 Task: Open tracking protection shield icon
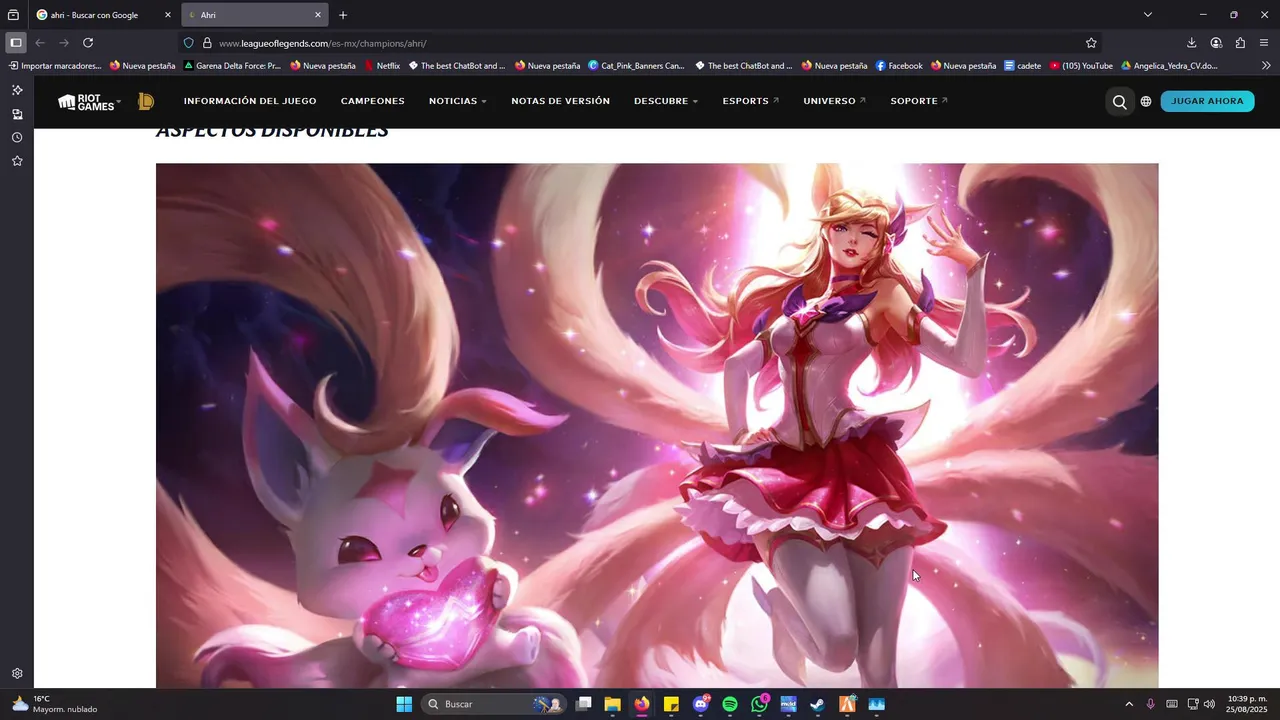point(188,43)
